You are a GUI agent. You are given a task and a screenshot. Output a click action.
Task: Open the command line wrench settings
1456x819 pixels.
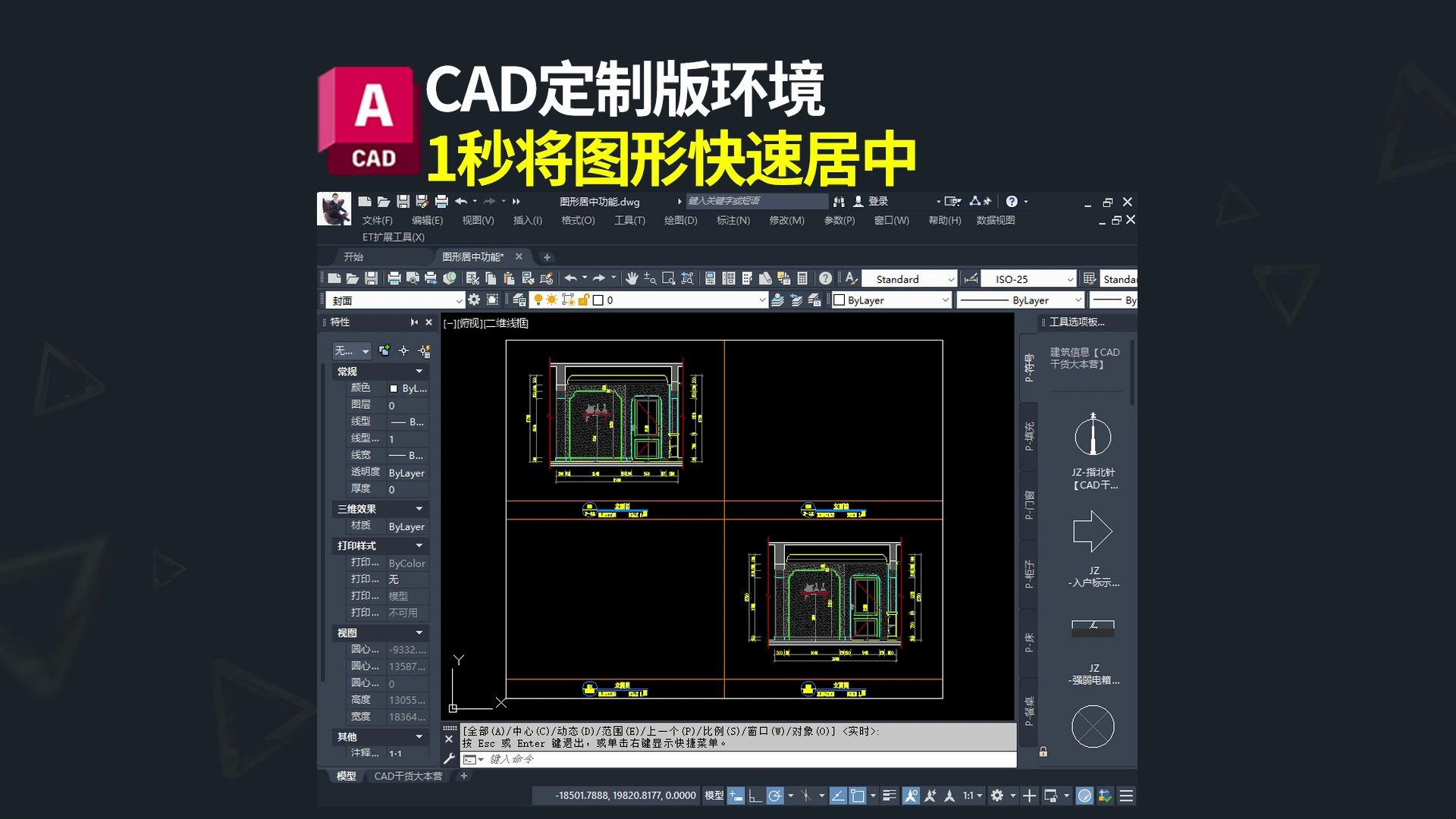(x=449, y=758)
